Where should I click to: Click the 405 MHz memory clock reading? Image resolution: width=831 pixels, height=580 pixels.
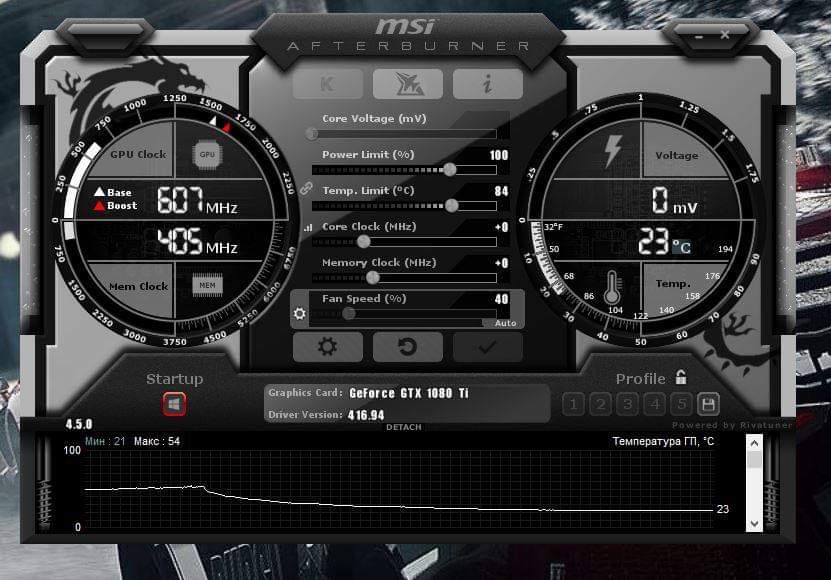point(197,241)
